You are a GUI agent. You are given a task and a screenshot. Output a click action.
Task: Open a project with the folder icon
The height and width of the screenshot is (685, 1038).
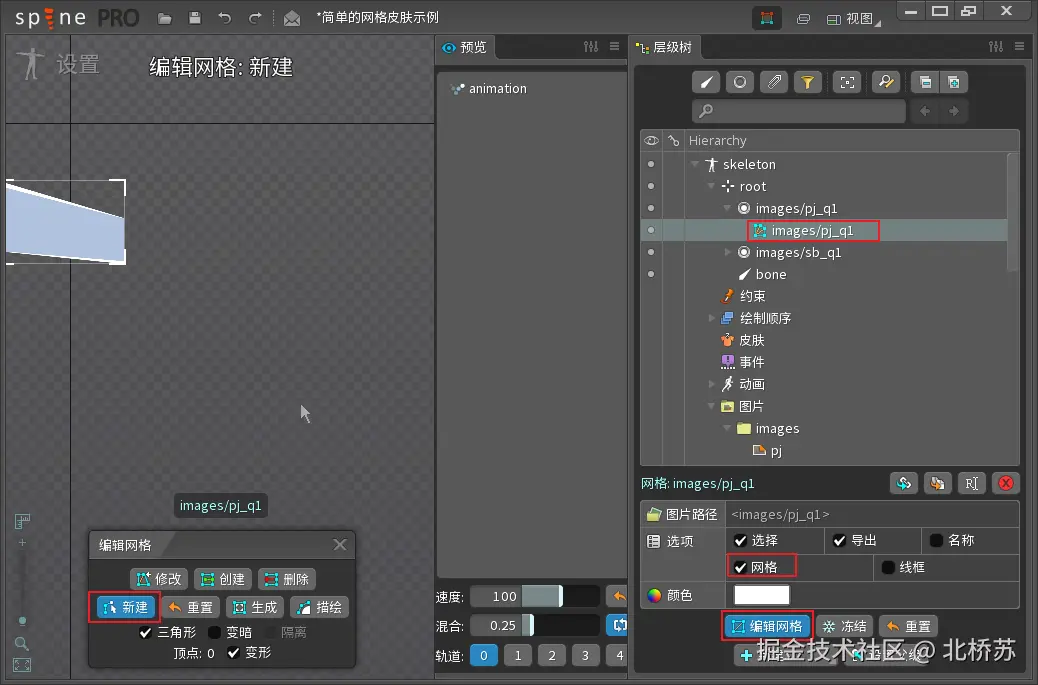(x=165, y=19)
